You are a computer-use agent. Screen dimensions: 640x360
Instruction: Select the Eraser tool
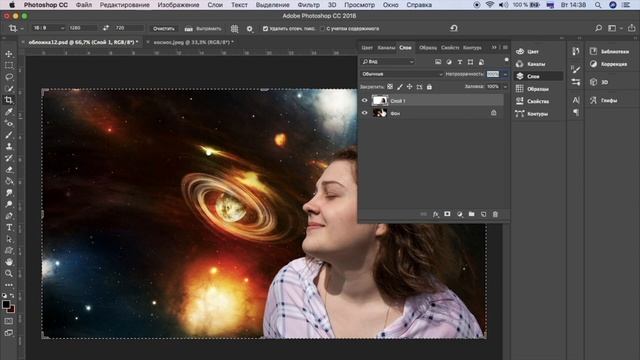tap(9, 169)
